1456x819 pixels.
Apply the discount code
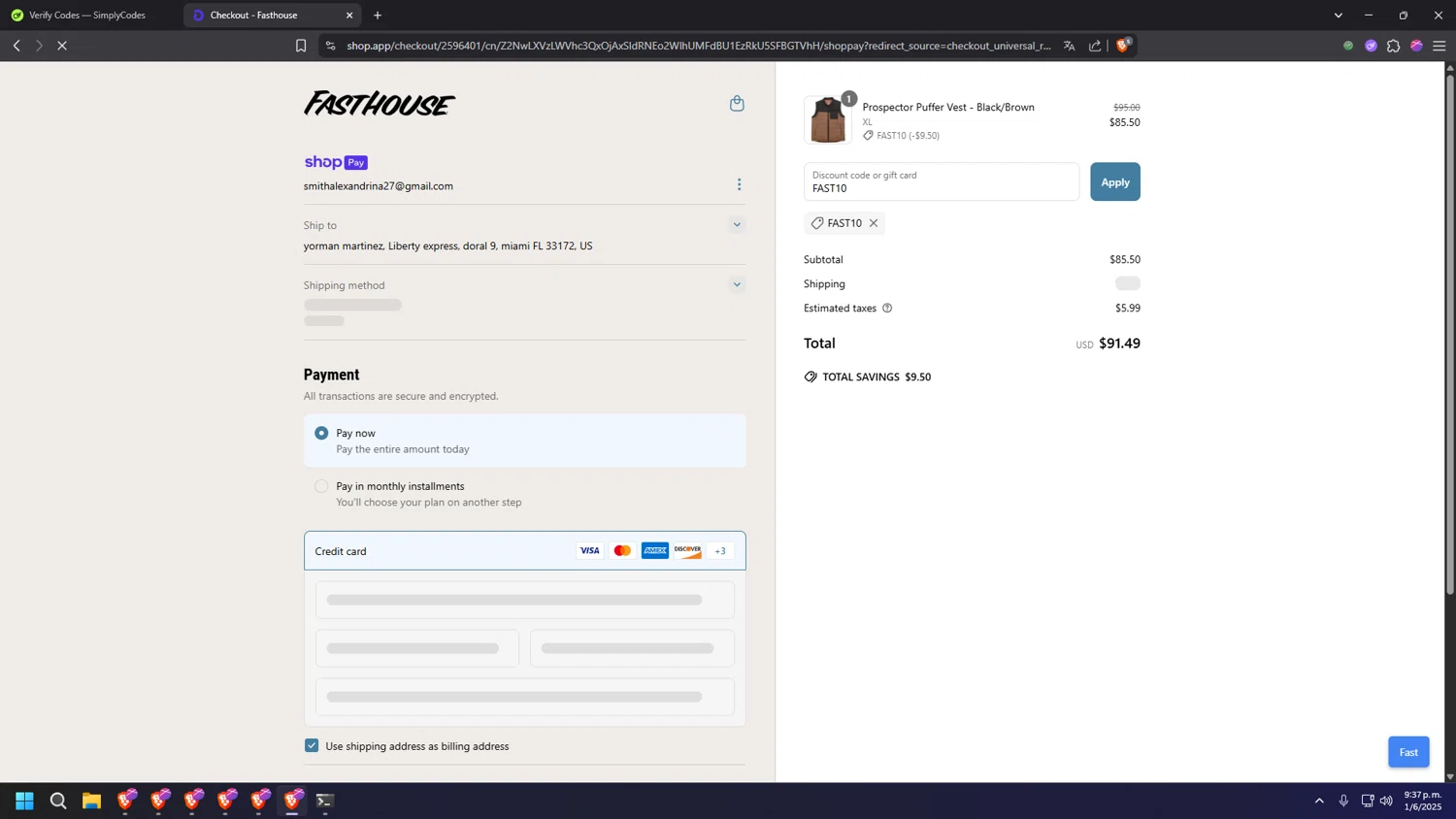[x=1115, y=181]
